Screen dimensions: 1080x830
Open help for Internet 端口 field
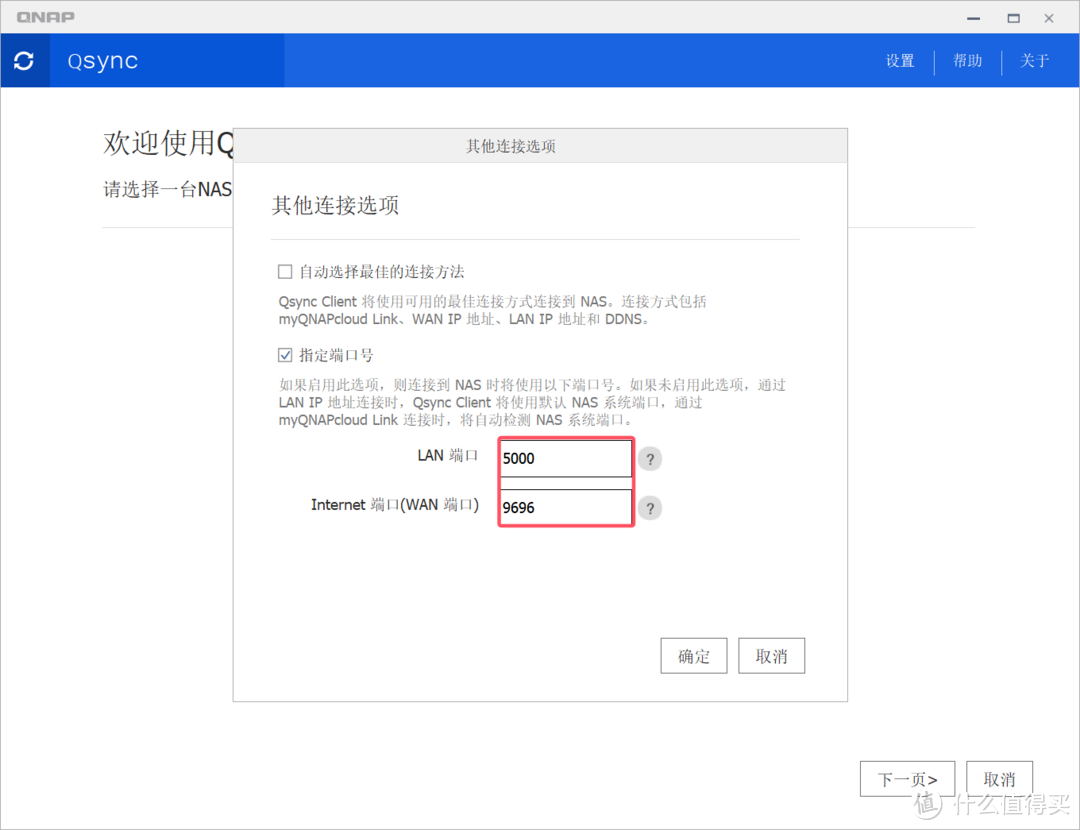coord(650,508)
